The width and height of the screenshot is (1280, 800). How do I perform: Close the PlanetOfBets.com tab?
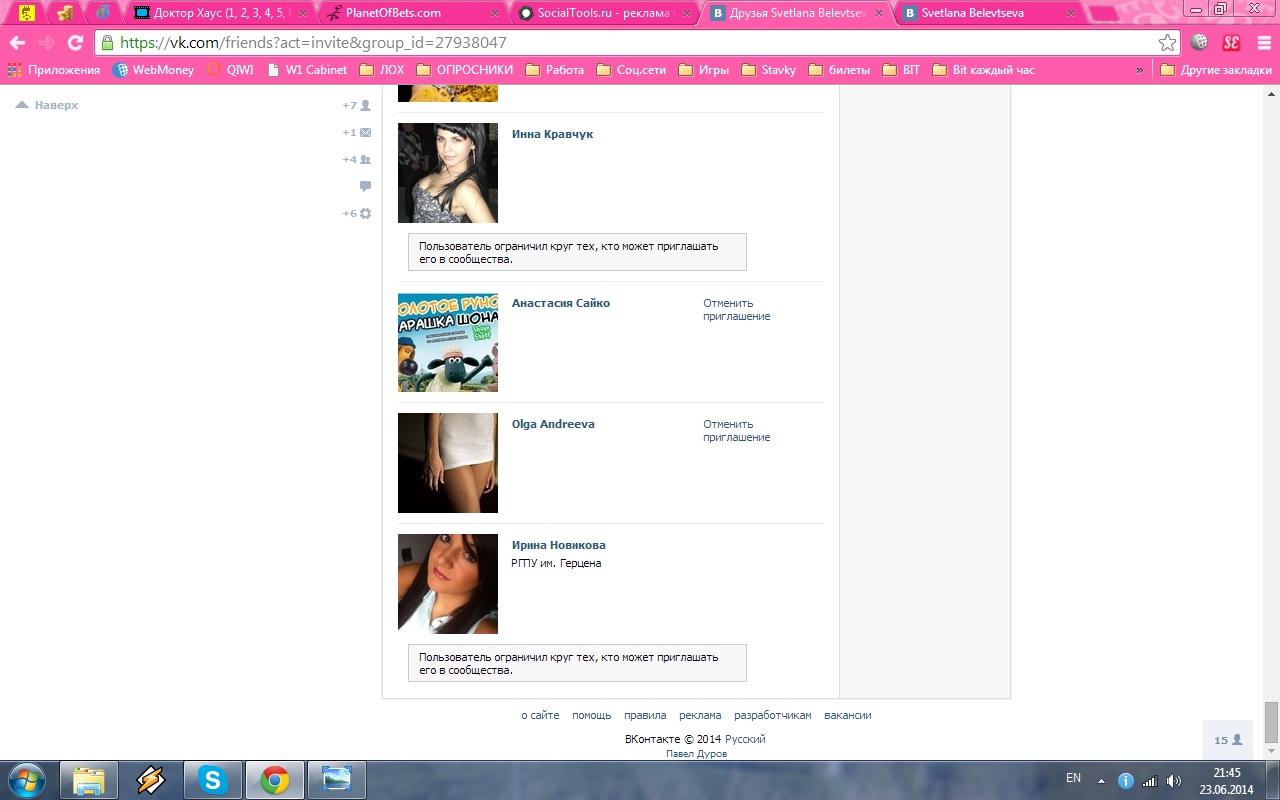click(x=497, y=14)
